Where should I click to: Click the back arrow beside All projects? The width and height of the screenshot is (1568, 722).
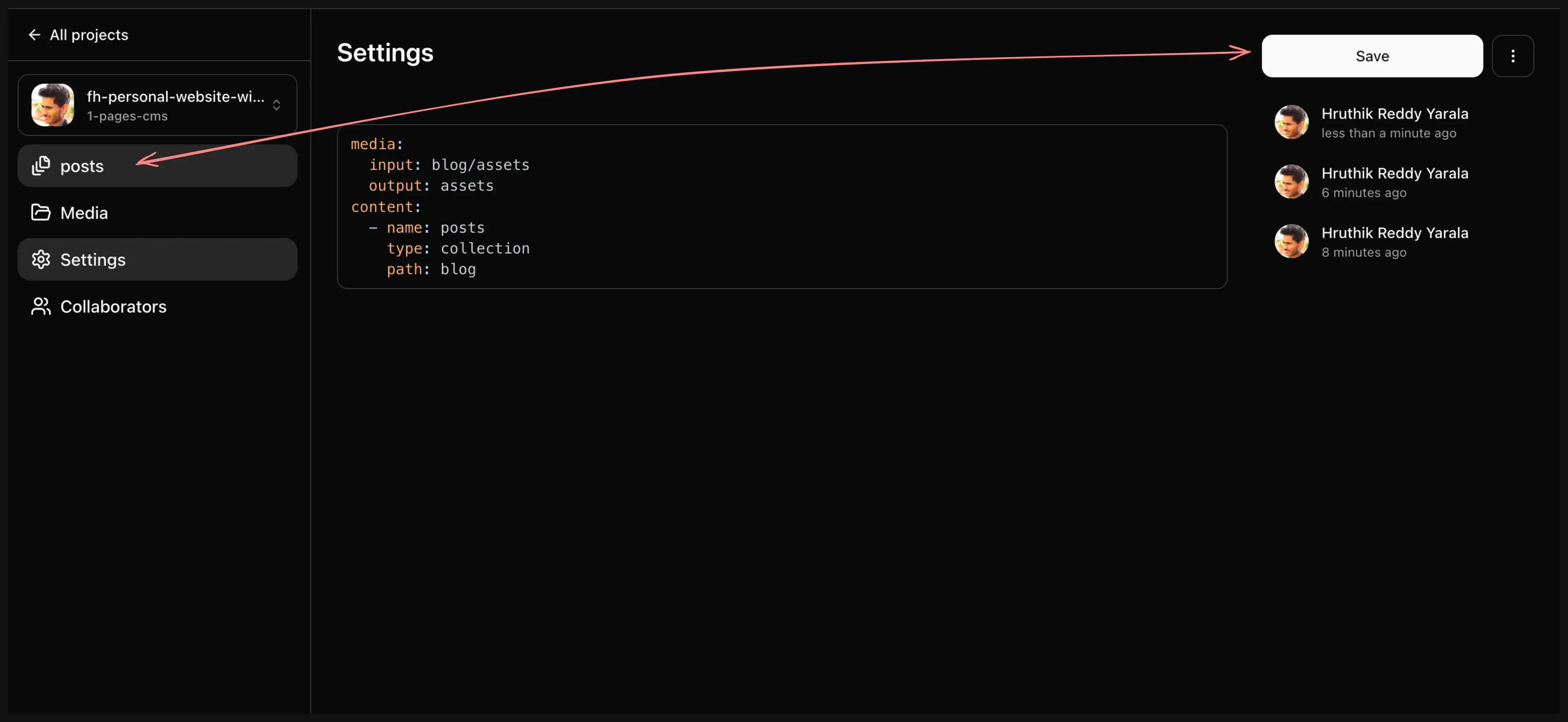34,35
